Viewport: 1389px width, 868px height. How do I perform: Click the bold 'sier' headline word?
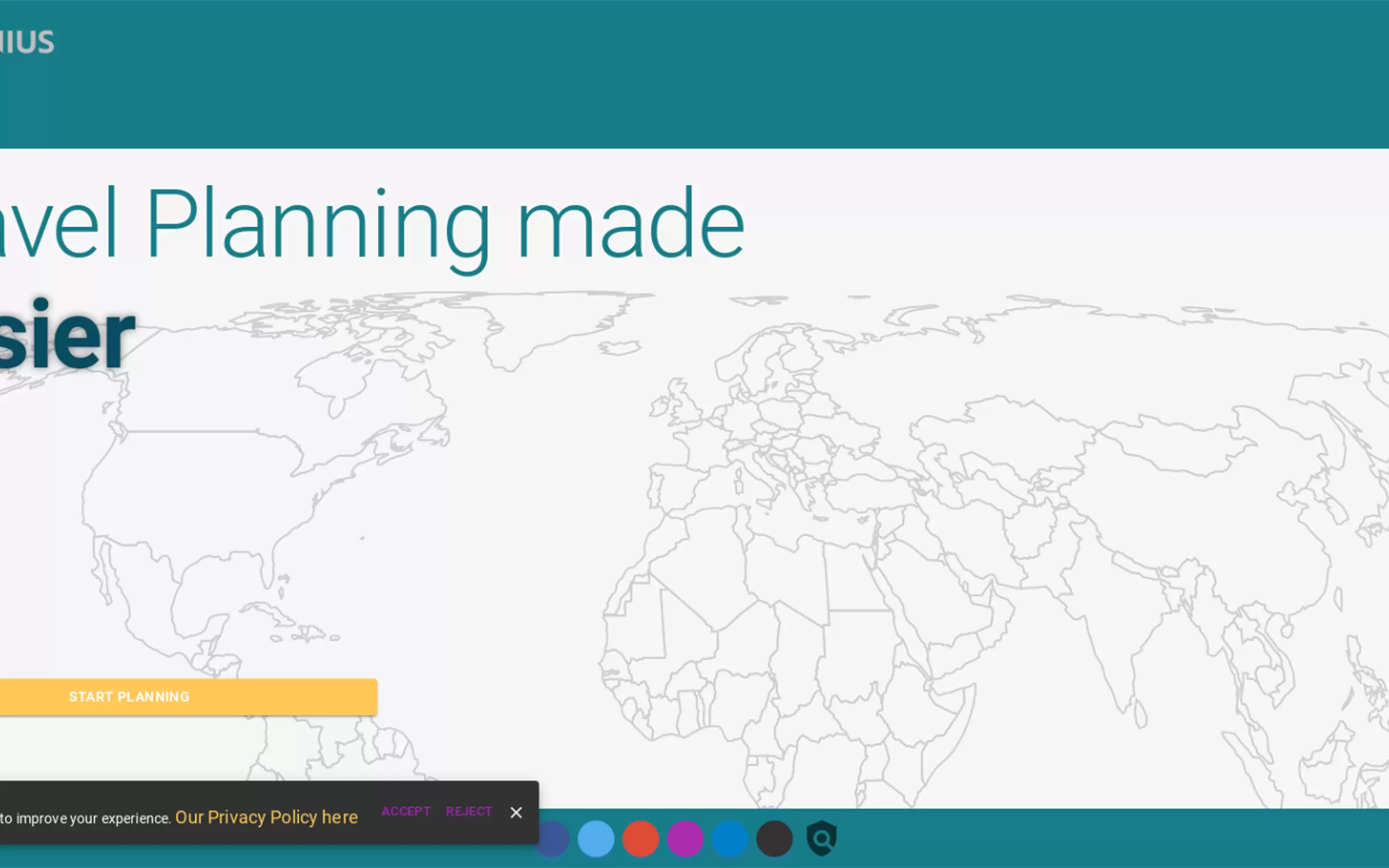click(x=66, y=336)
